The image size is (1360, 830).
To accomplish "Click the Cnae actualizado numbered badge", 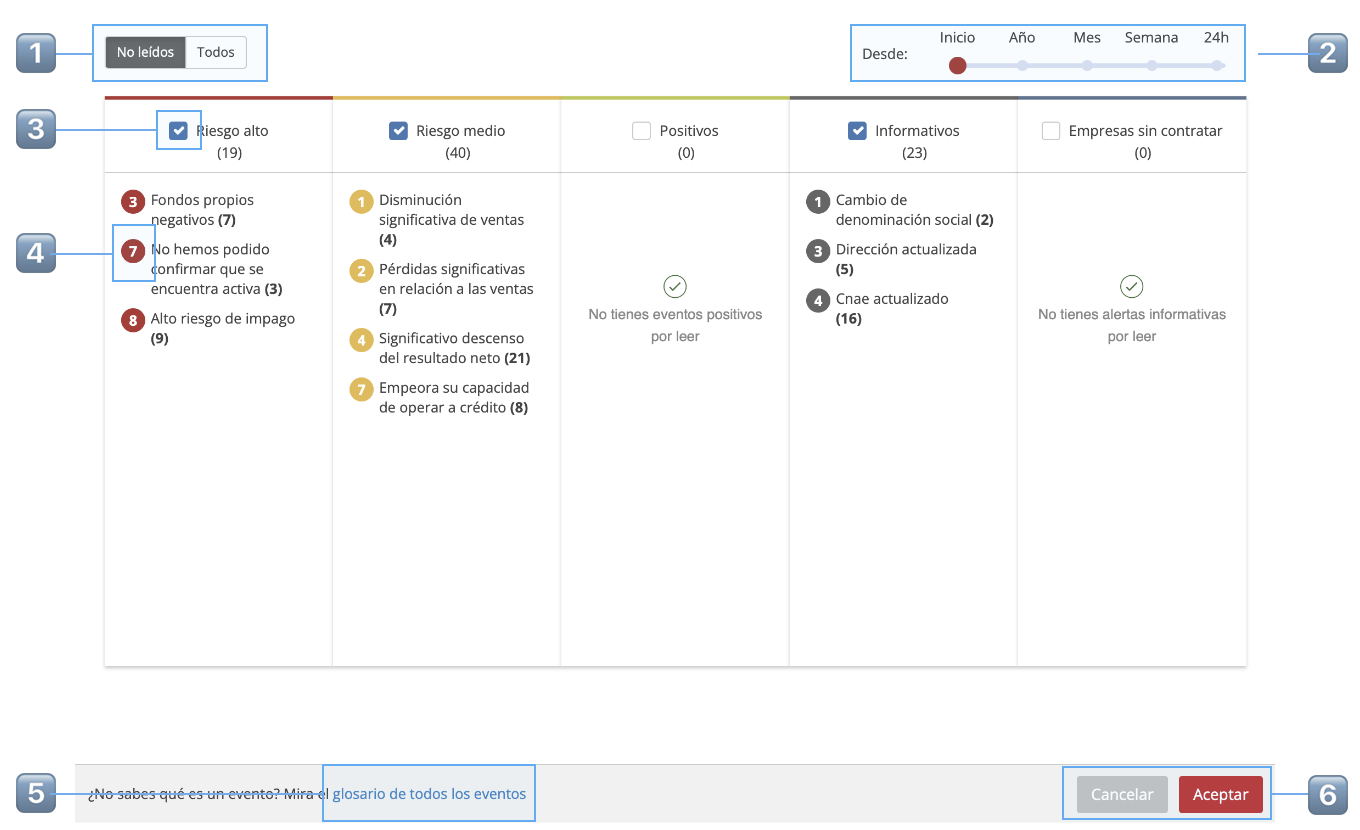I will point(818,299).
